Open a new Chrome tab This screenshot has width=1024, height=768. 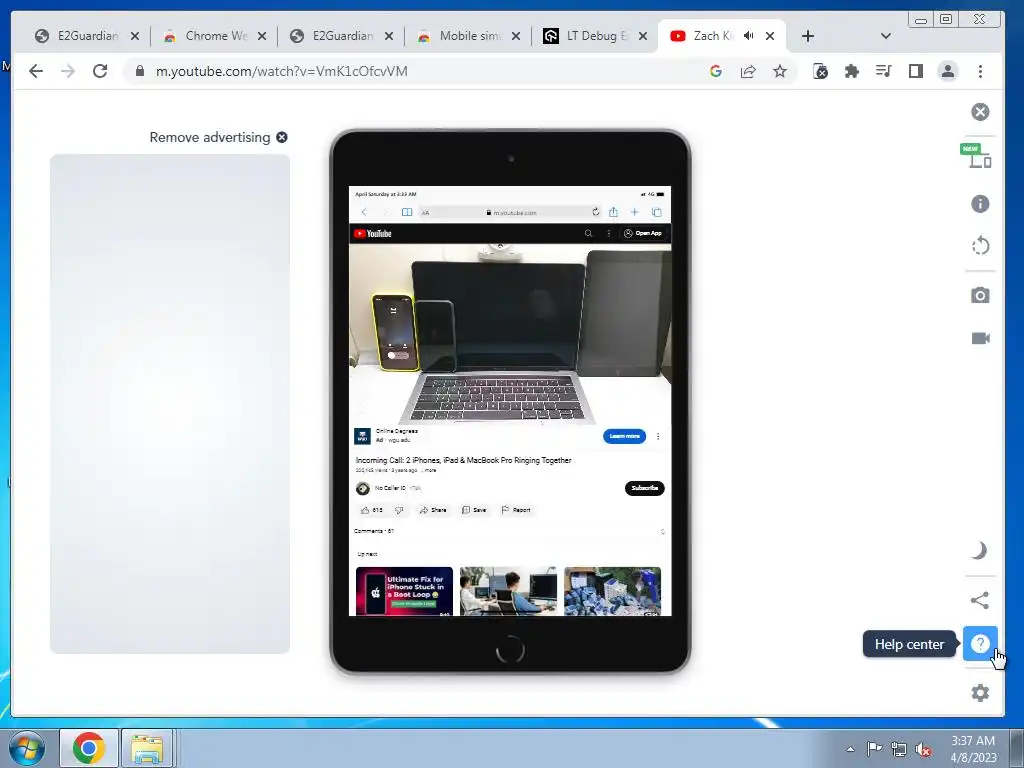click(808, 36)
